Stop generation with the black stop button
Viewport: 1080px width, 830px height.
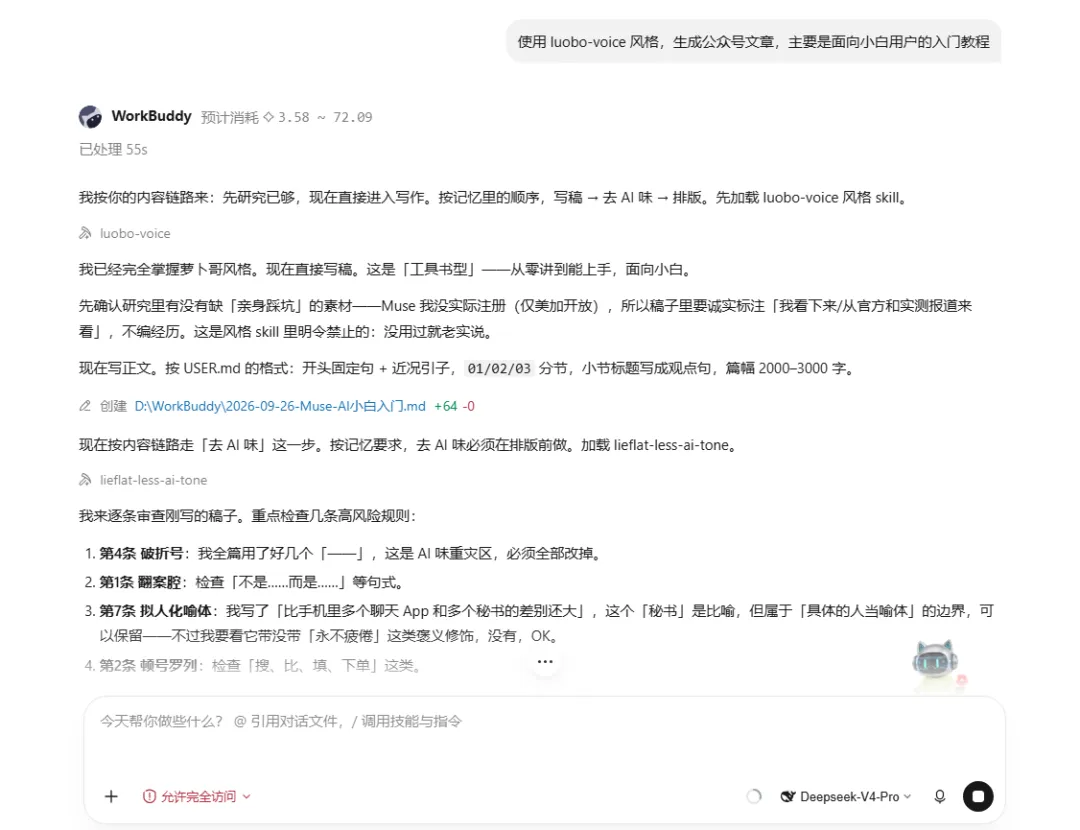tap(978, 797)
